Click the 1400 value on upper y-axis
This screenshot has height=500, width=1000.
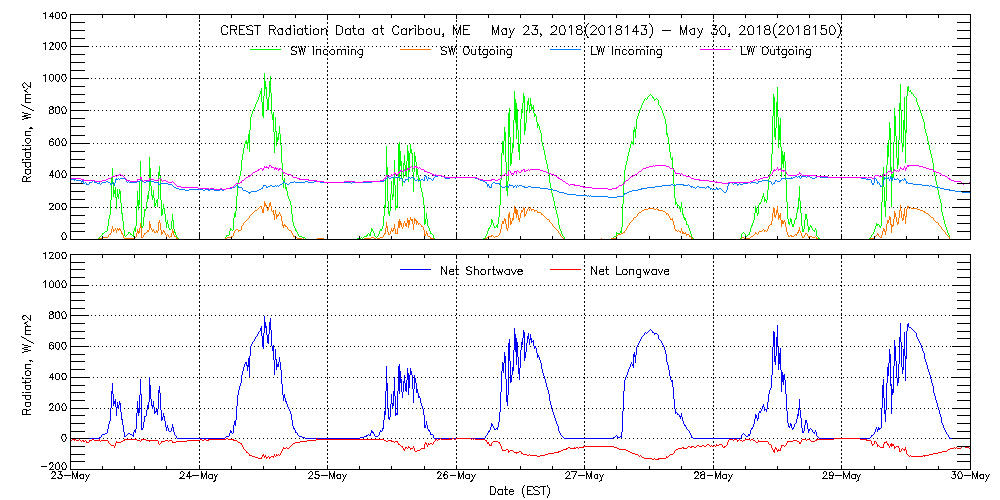tap(55, 18)
